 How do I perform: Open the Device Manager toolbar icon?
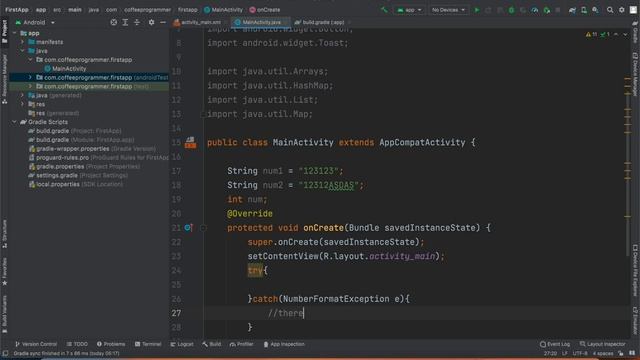[x=584, y=10]
